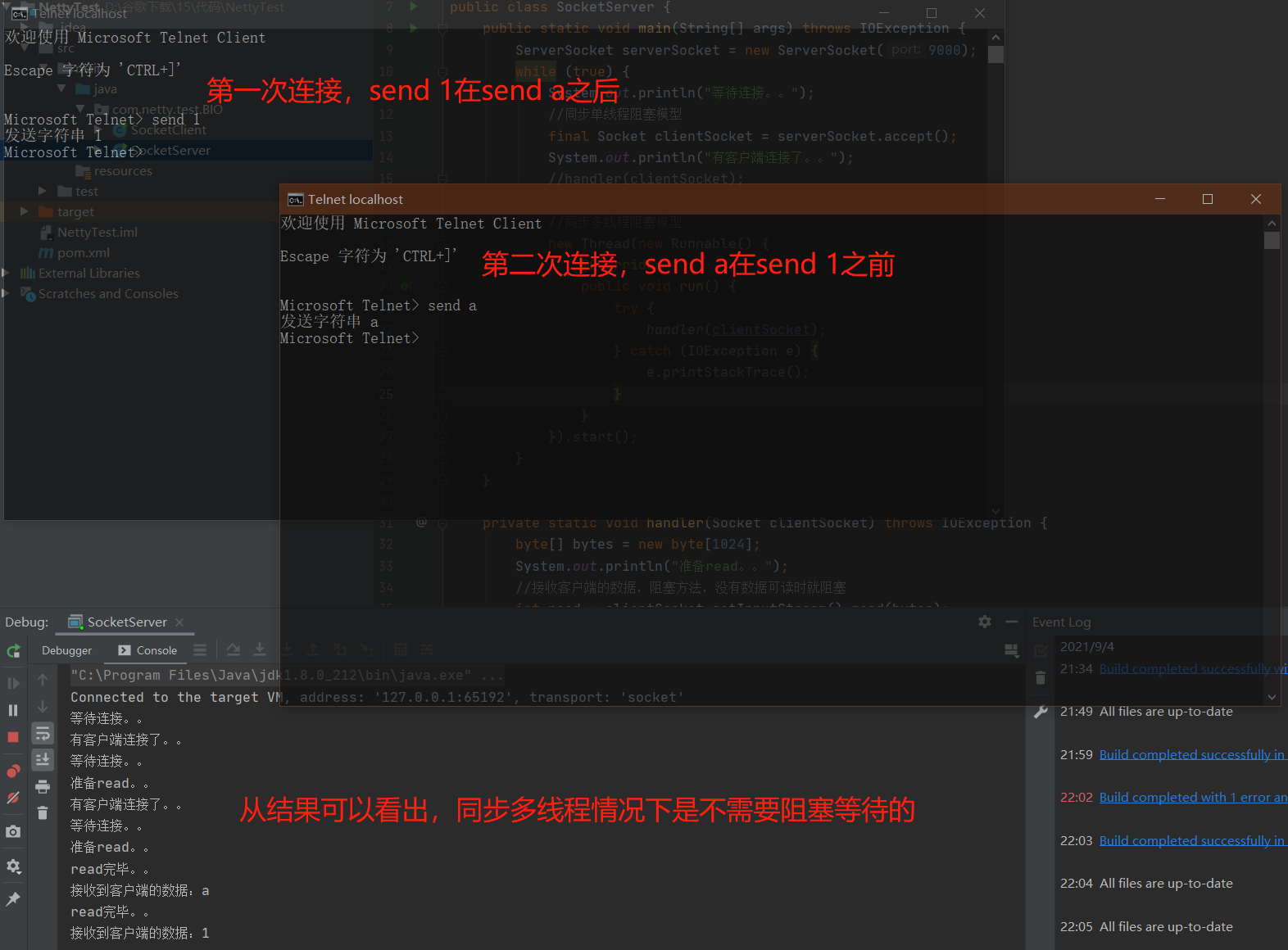1288x950 pixels.
Task: Click the back Telnet localhost window system icon
Action: [19, 14]
